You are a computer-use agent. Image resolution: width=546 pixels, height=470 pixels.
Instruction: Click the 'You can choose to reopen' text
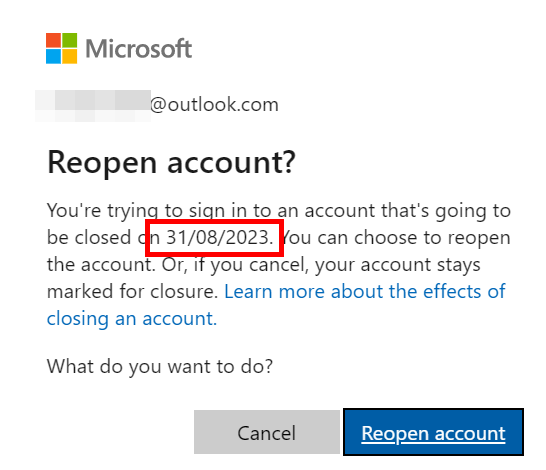tap(395, 238)
